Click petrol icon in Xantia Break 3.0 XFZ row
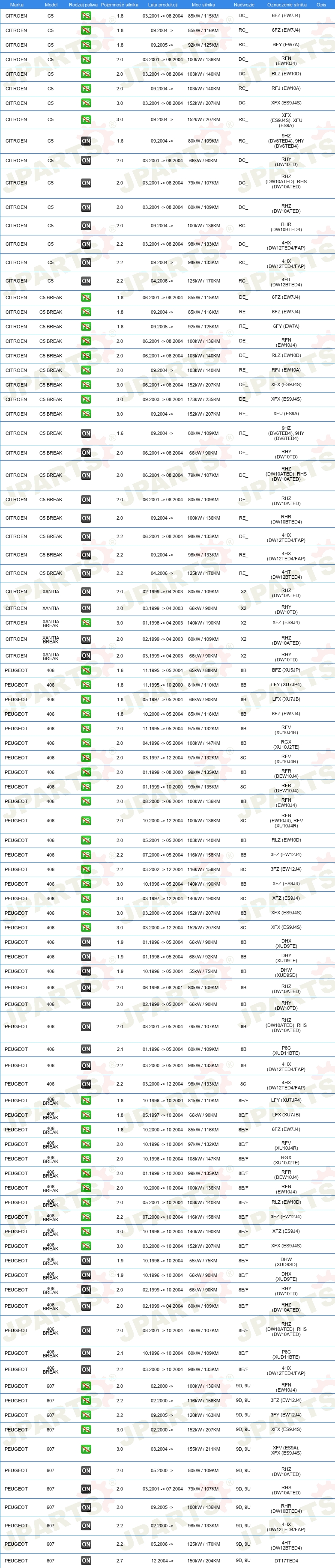This screenshot has width=335, height=1568. pos(86,623)
